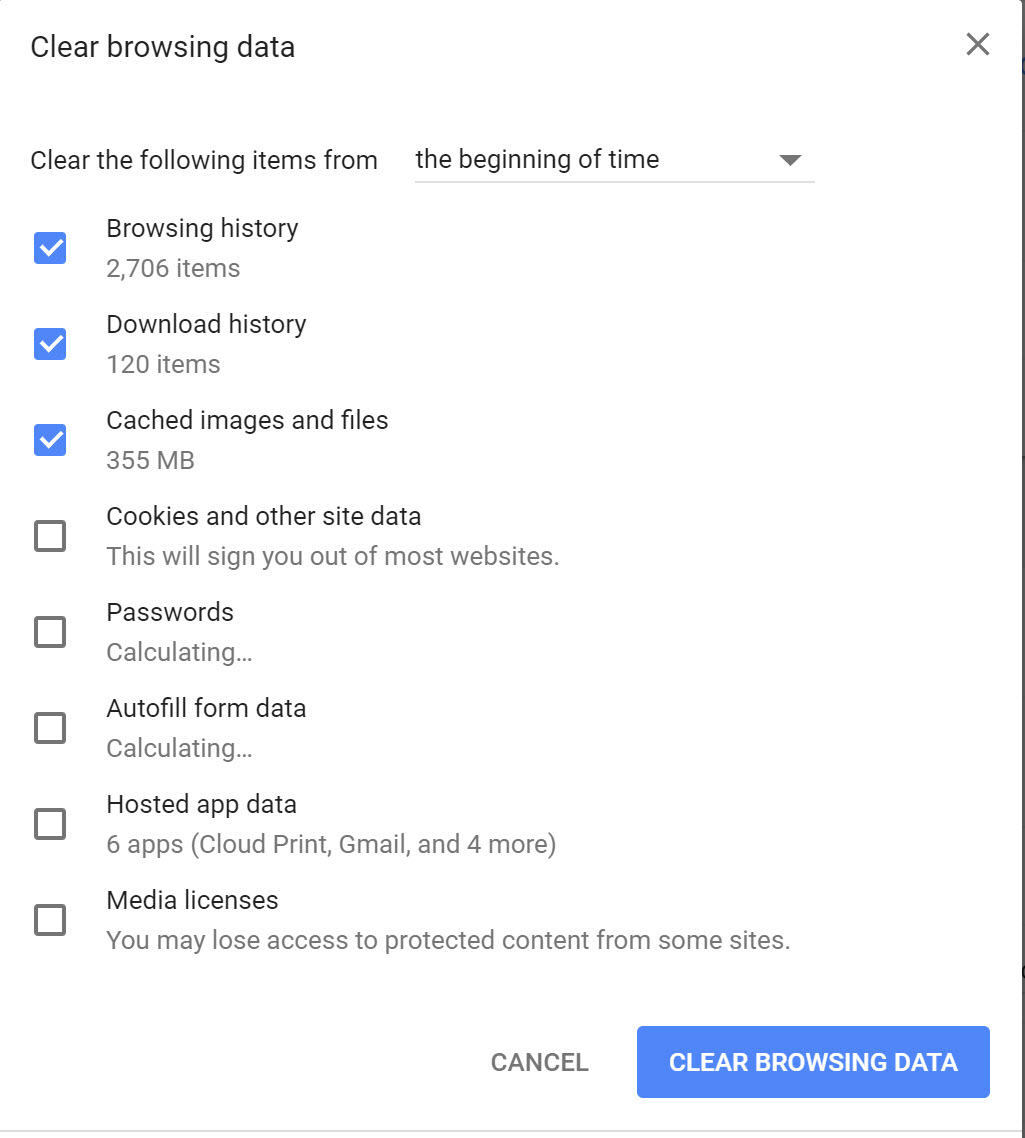Enable the Media licenses checkbox

tap(50, 920)
